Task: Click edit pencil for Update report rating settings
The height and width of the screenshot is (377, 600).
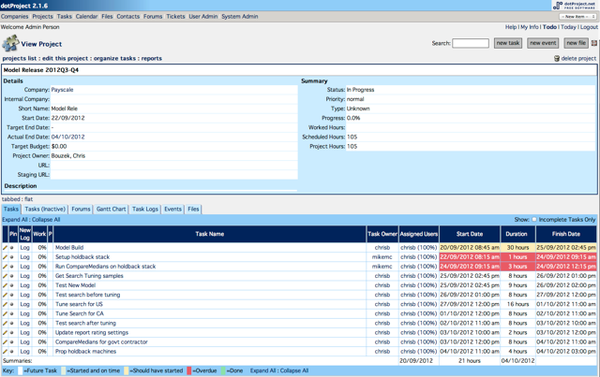Action: (x=5, y=333)
